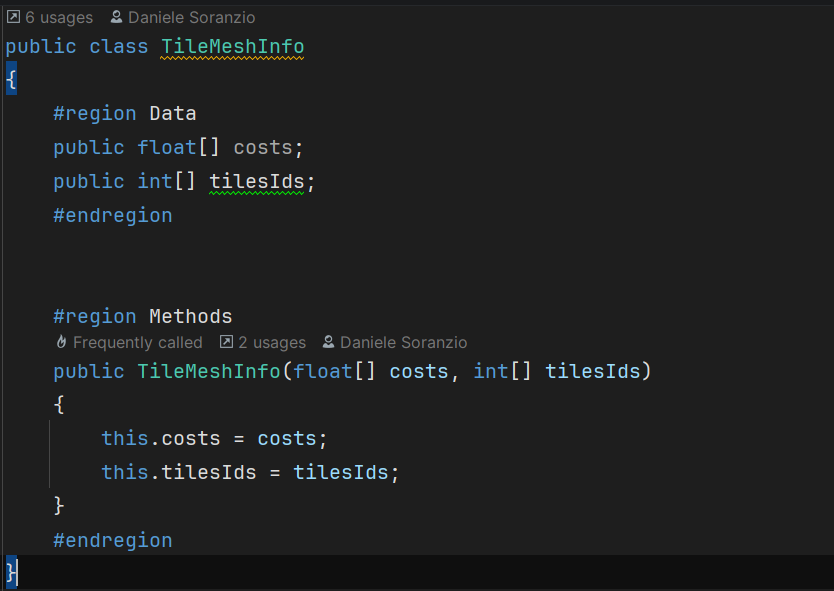Image resolution: width=834 pixels, height=591 pixels.
Task: Click the highlighted opening brace of the class
Action: 11,80
